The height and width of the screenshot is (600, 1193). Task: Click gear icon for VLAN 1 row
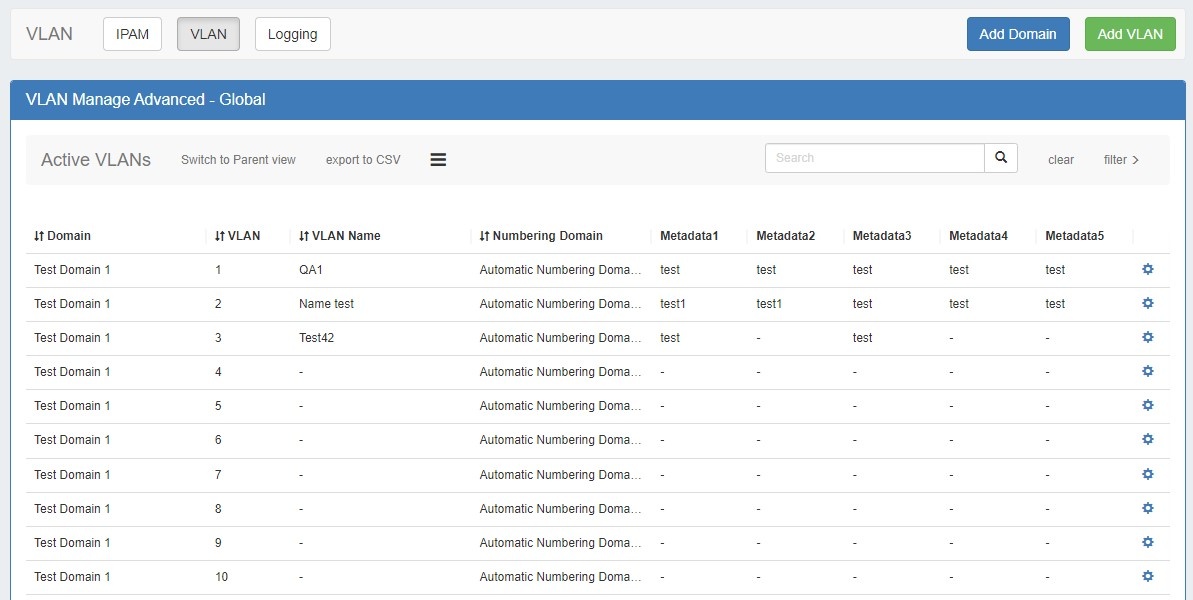(x=1147, y=269)
